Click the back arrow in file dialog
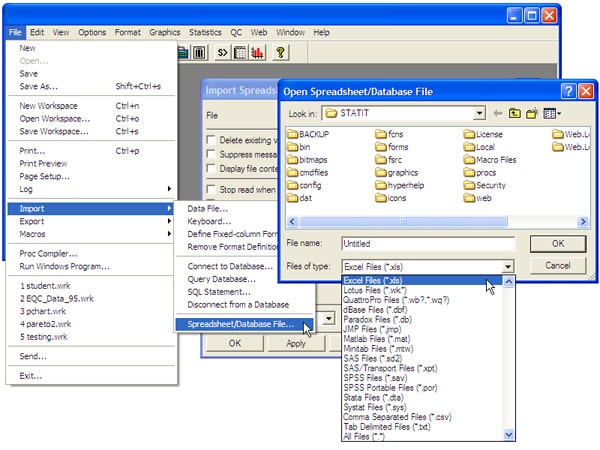600x450 pixels. coord(498,114)
